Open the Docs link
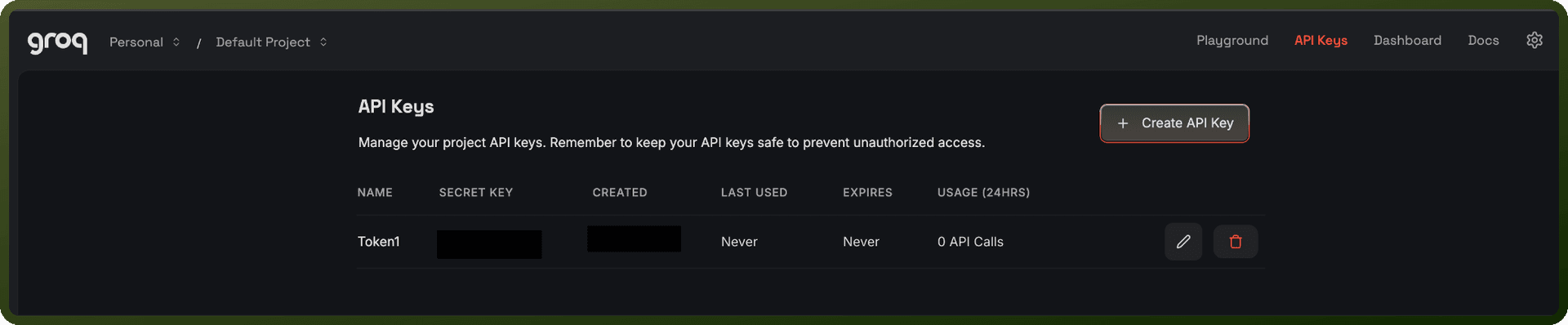 tap(1483, 40)
